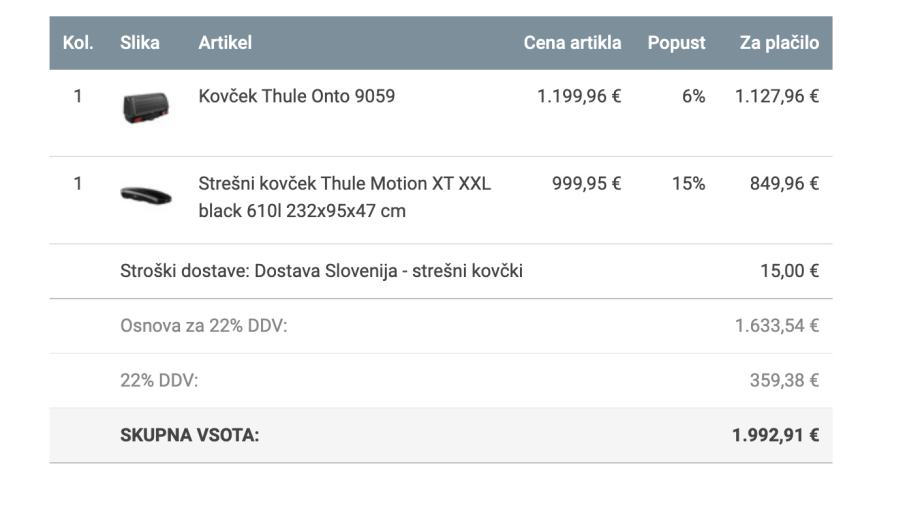Click the Stroški dostave shipping cost row label
Image resolution: width=920 pixels, height=515 pixels.
pyautogui.click(x=321, y=270)
